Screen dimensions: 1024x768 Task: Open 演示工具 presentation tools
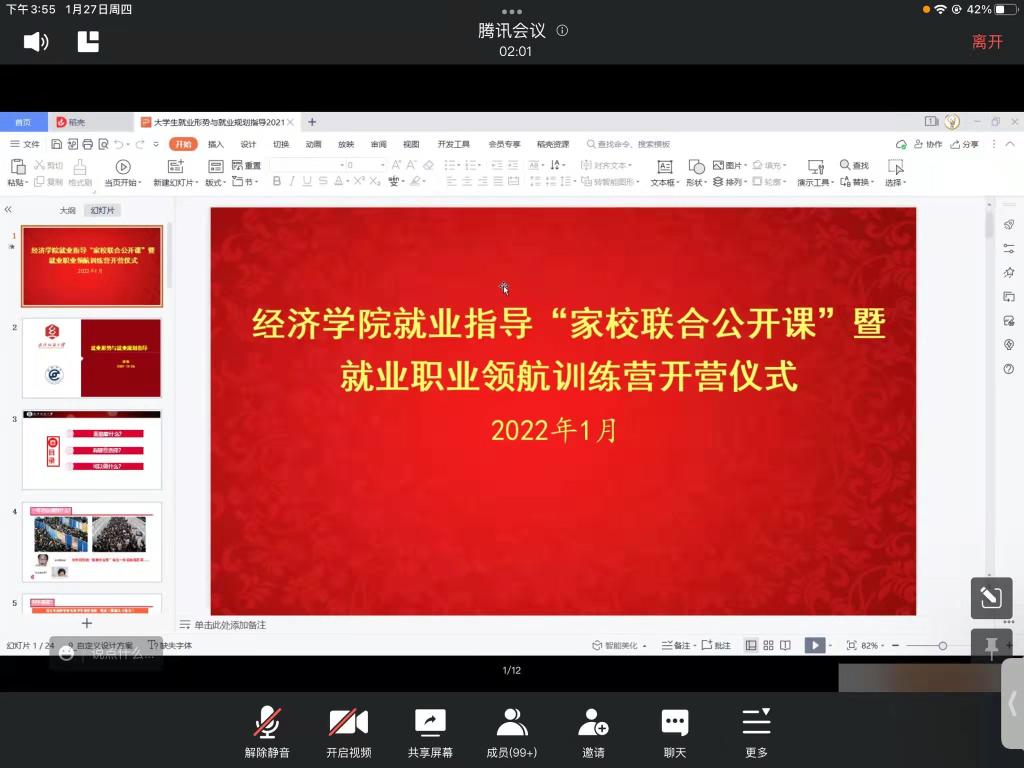click(815, 174)
